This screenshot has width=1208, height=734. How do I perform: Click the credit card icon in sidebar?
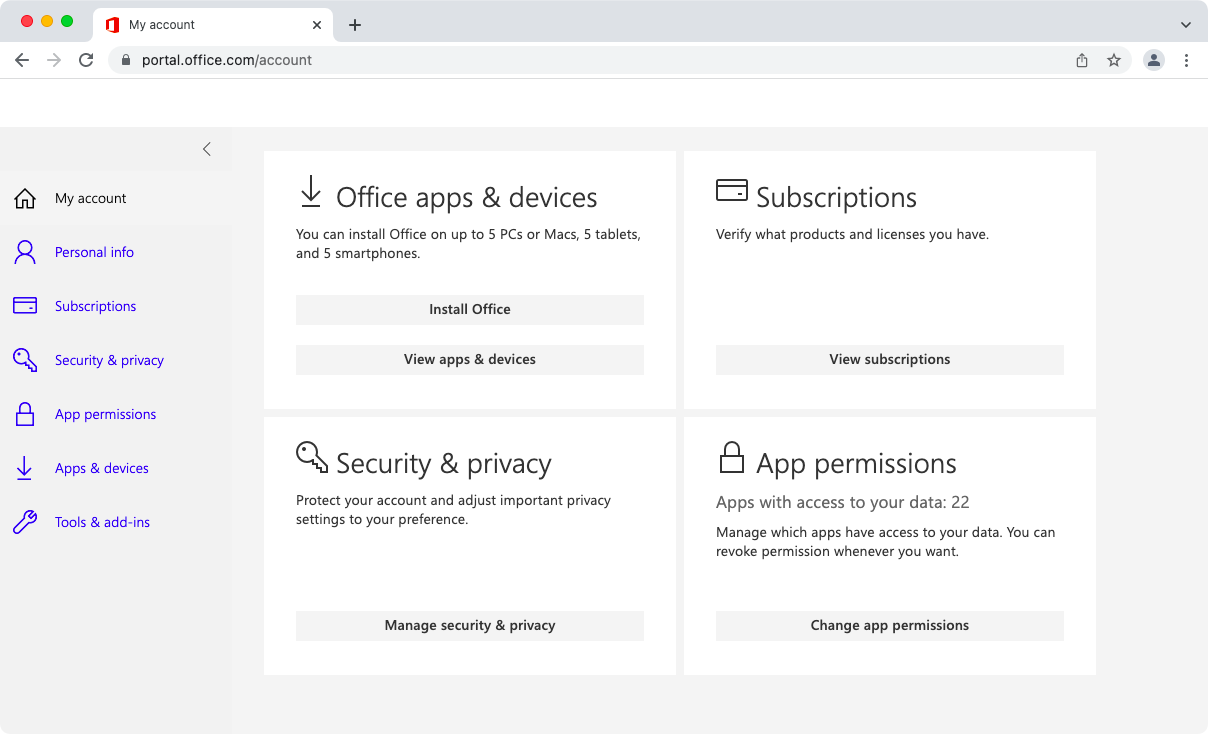tap(25, 306)
